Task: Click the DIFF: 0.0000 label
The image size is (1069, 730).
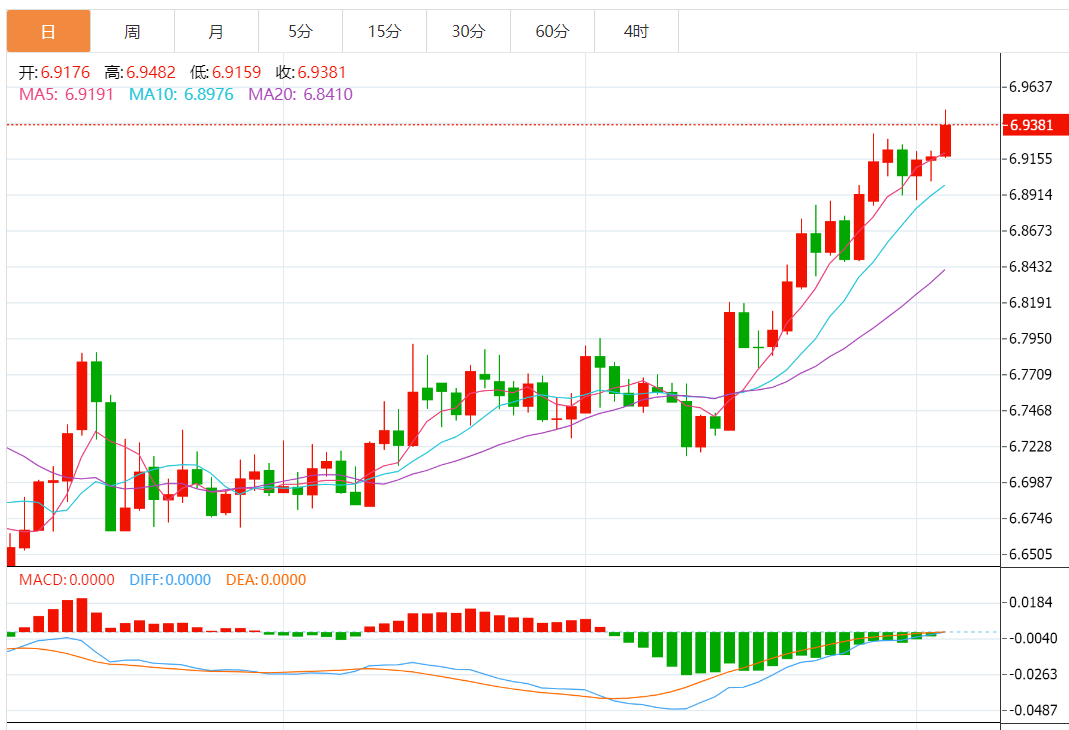Action: point(170,580)
